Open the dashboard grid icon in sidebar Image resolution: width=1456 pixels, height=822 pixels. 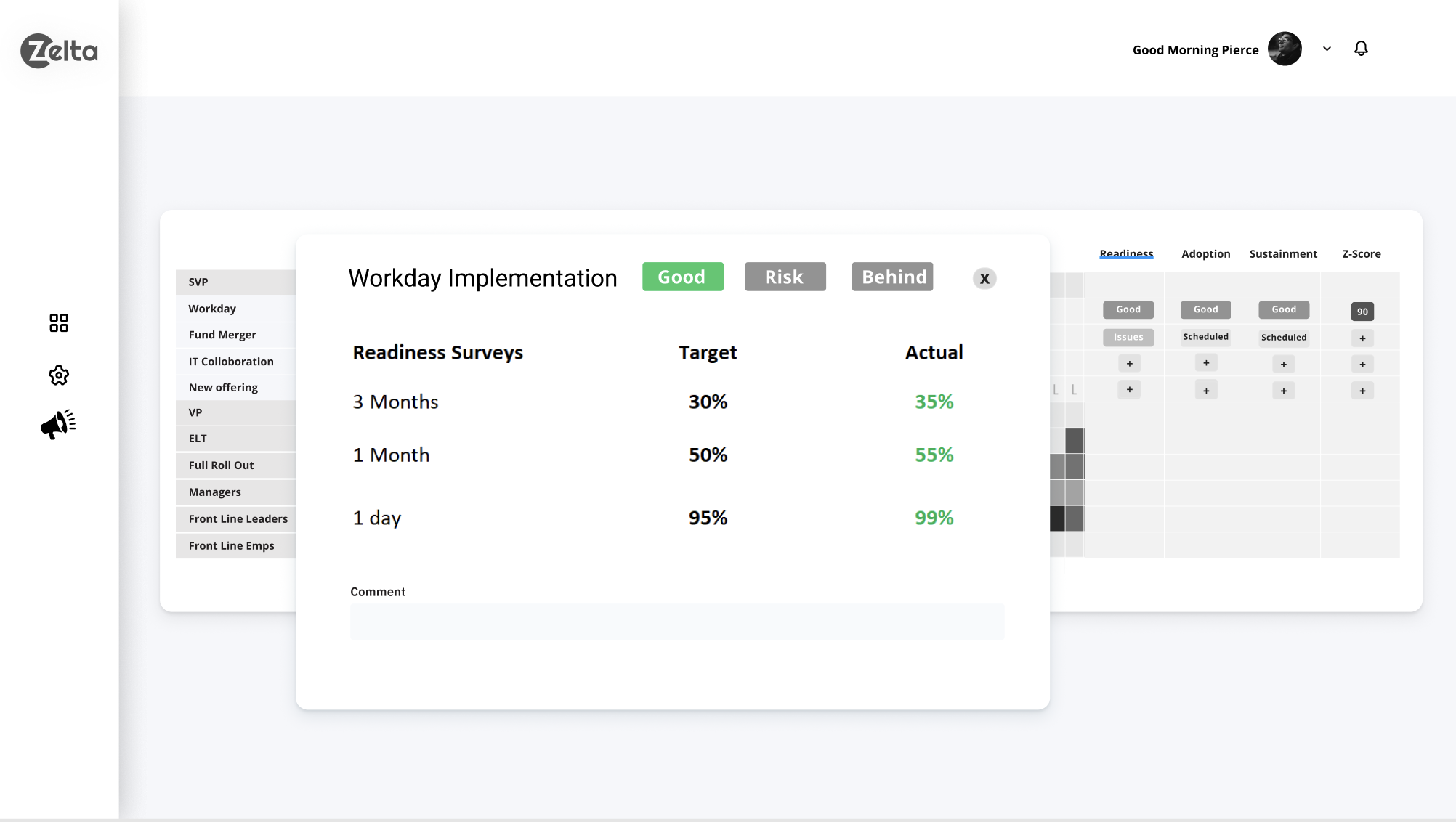[59, 323]
